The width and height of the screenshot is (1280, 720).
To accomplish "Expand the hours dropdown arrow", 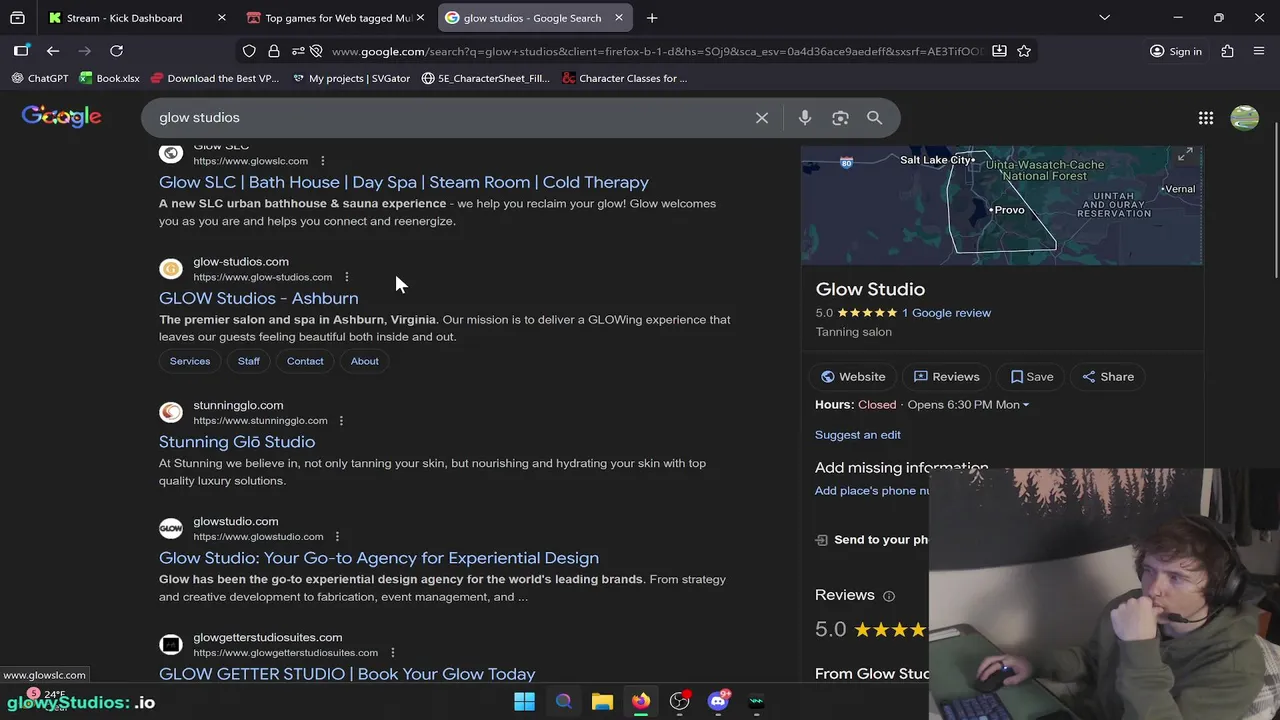I will (x=1026, y=405).
